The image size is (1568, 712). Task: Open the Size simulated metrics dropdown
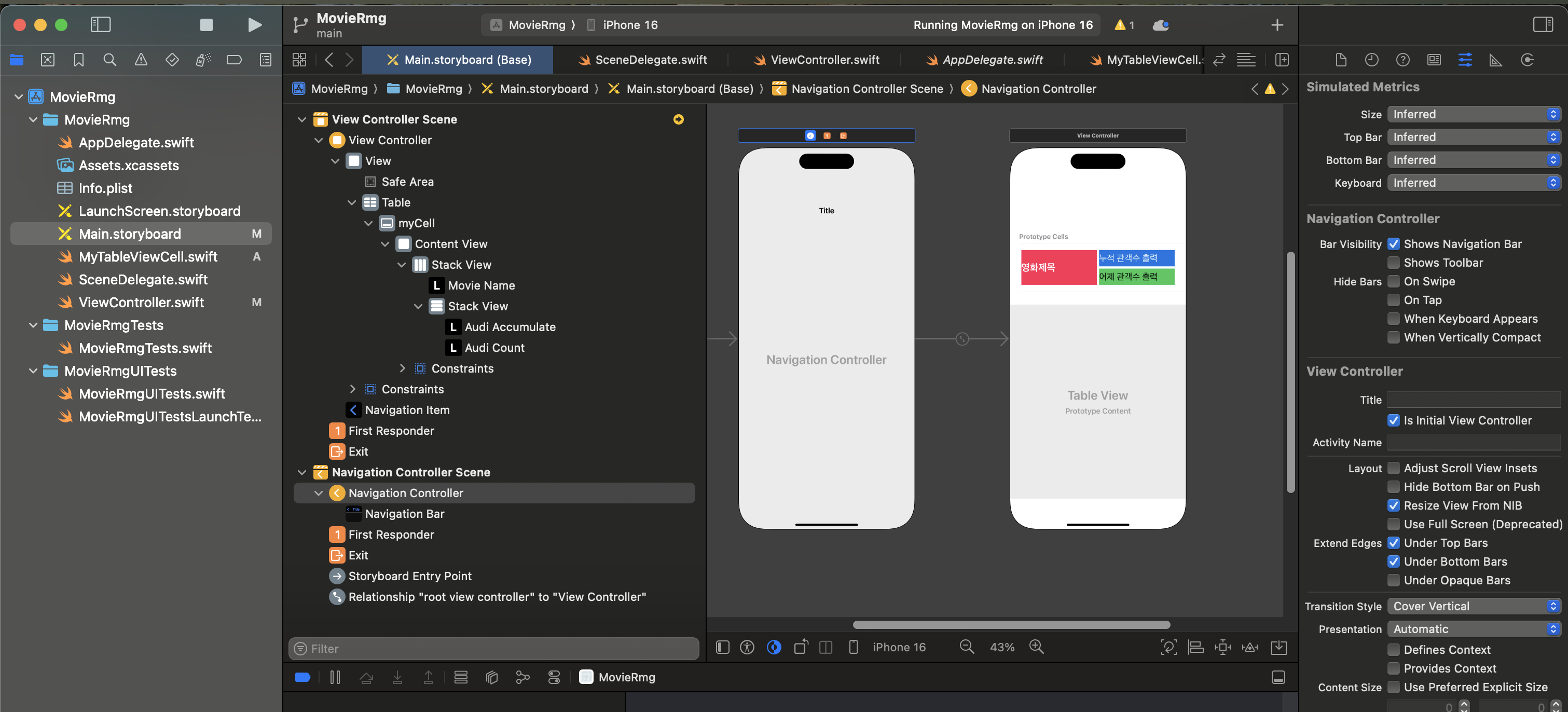coord(1474,114)
